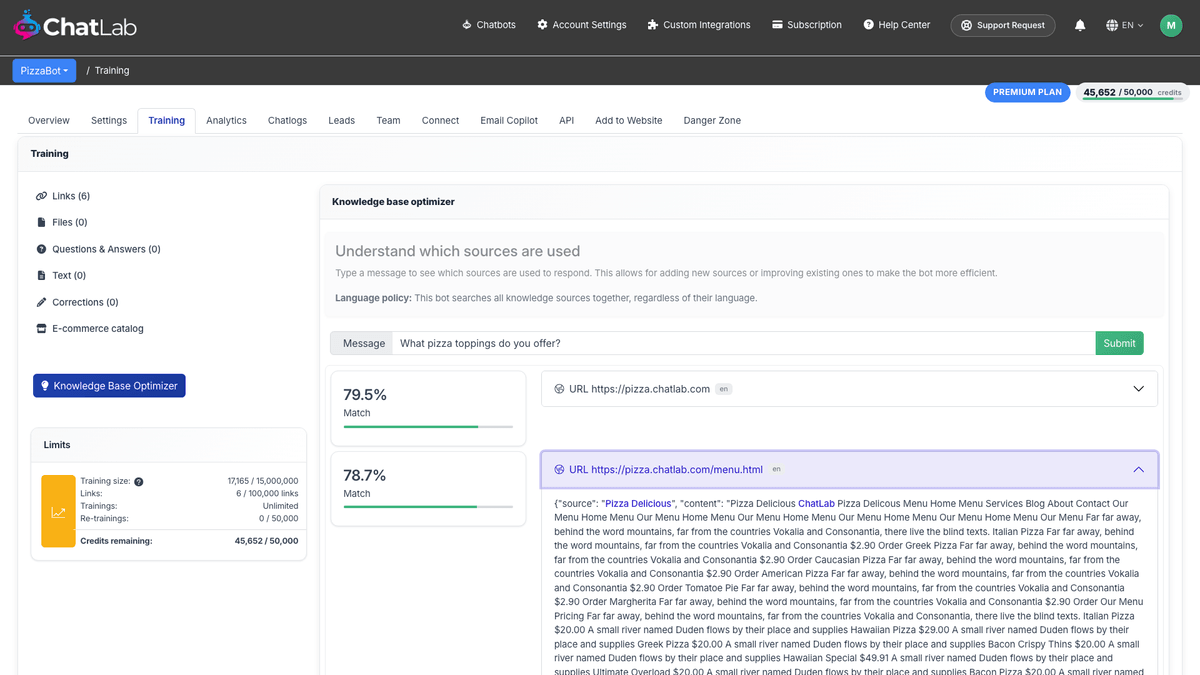Click the en tag beside pizza.chatlab.com
This screenshot has width=1200, height=675.
coord(724,389)
